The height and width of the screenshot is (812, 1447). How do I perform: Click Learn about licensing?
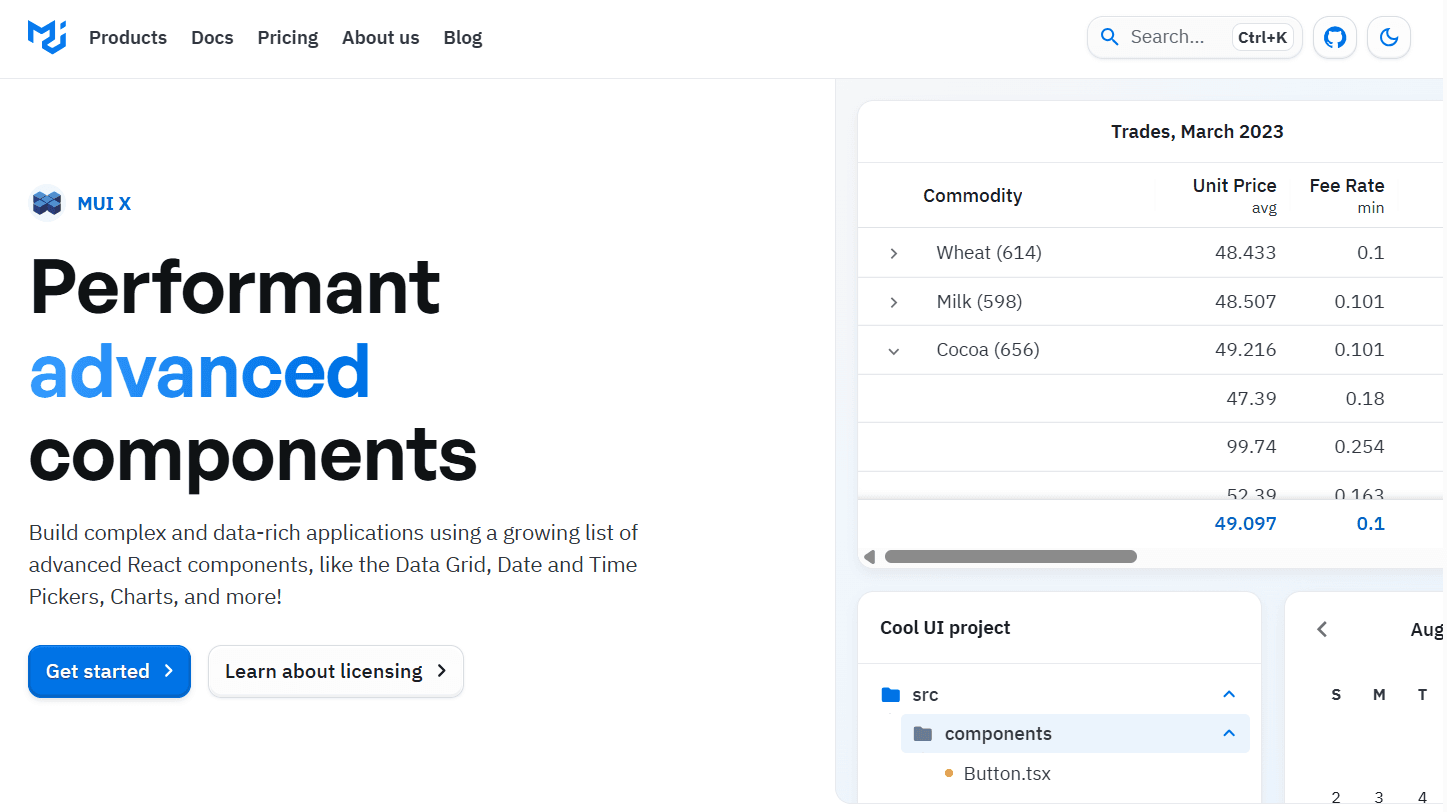[x=336, y=671]
